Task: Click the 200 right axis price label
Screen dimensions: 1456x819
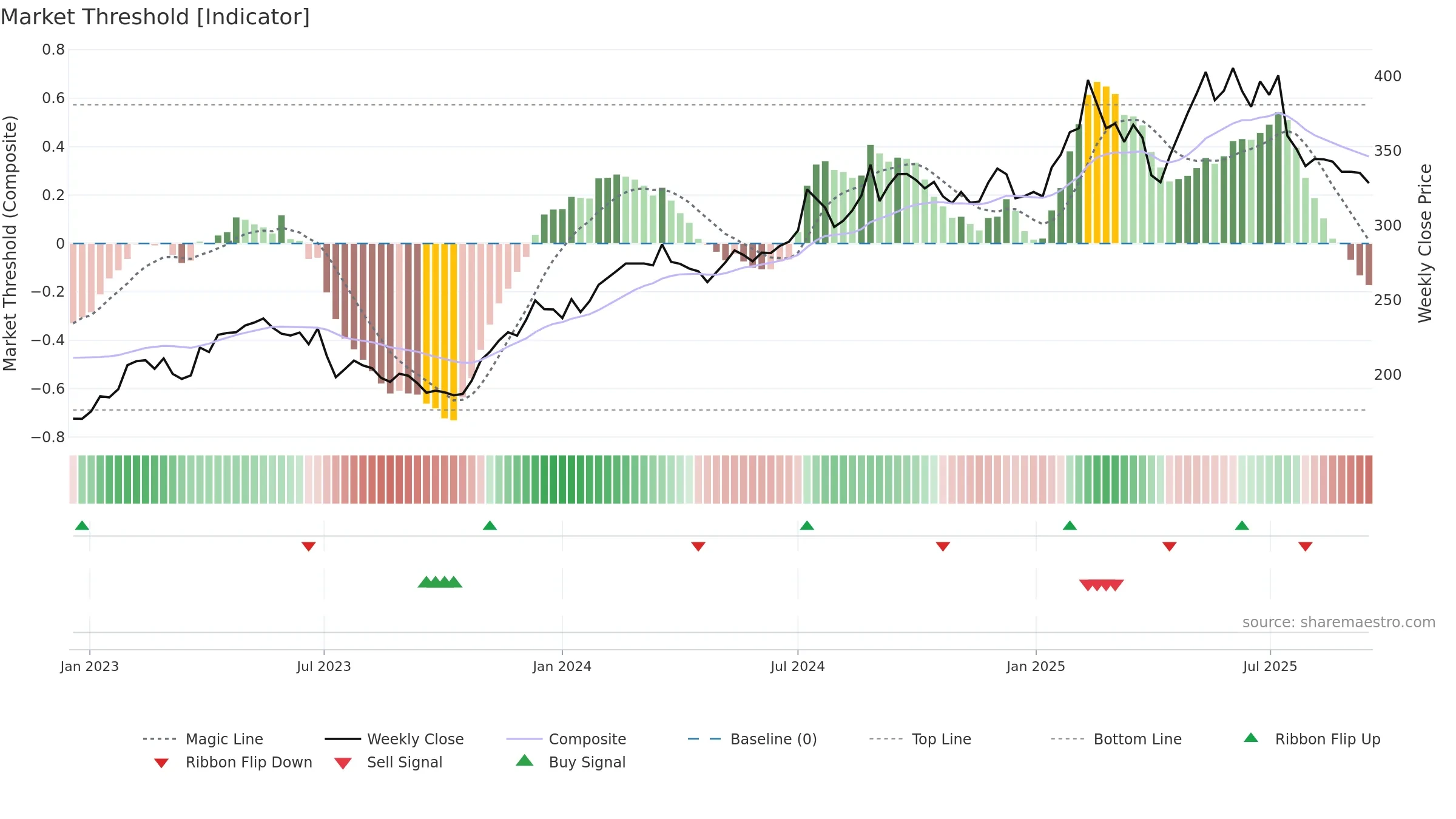Action: (1388, 375)
